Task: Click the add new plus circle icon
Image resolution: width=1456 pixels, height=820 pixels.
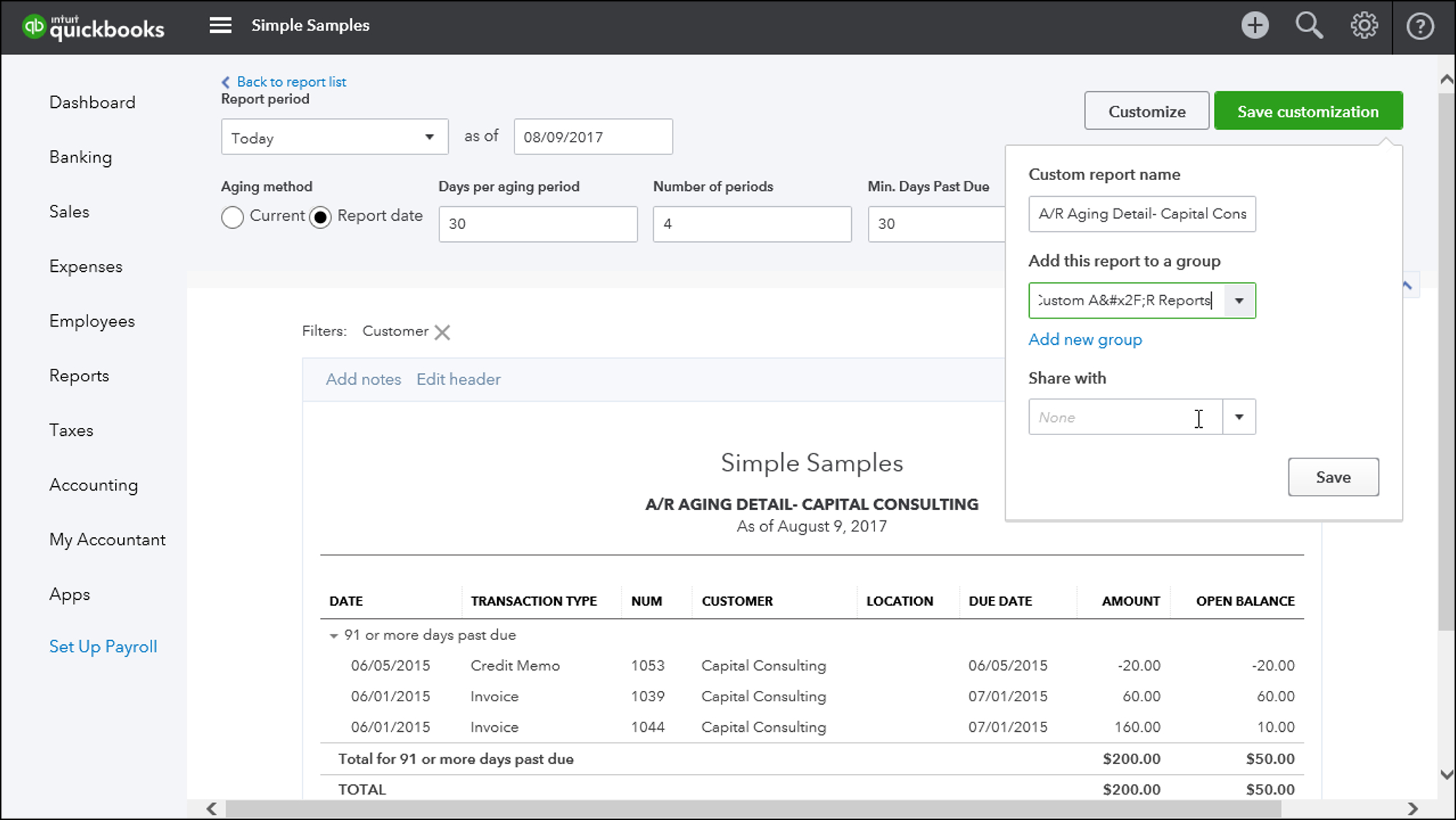Action: click(1254, 25)
